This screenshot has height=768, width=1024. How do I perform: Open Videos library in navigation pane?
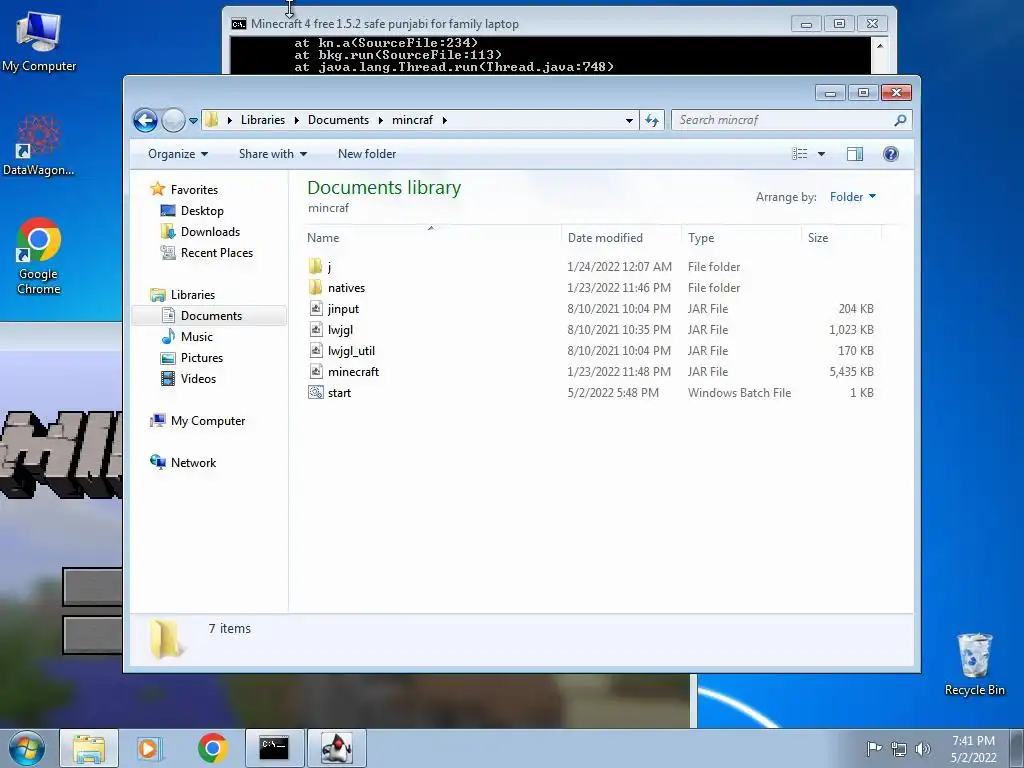pyautogui.click(x=198, y=379)
